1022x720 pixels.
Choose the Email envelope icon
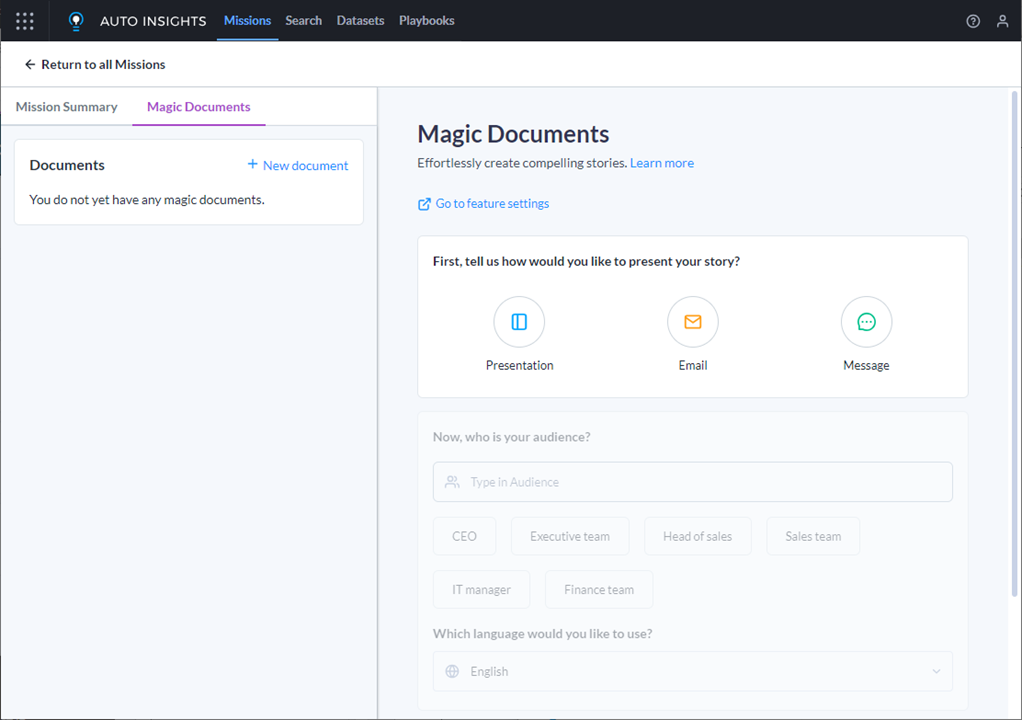pos(693,322)
